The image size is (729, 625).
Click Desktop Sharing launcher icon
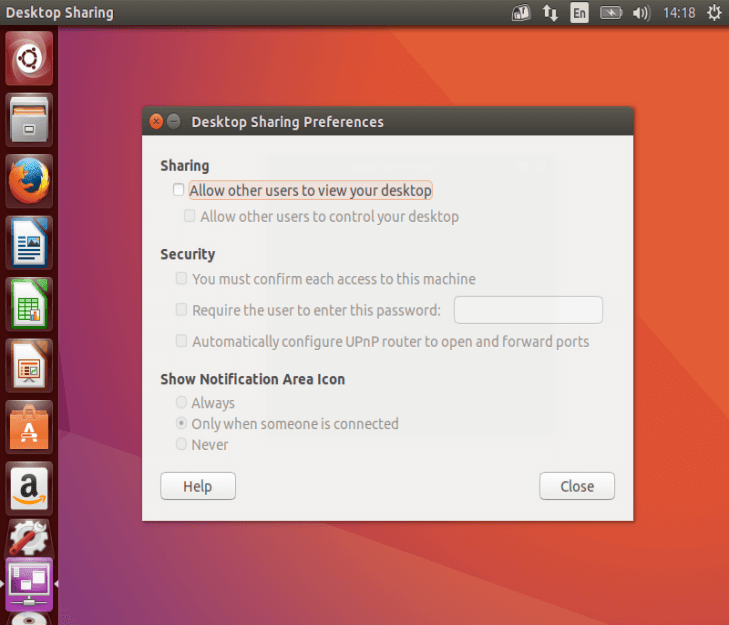coord(29,584)
